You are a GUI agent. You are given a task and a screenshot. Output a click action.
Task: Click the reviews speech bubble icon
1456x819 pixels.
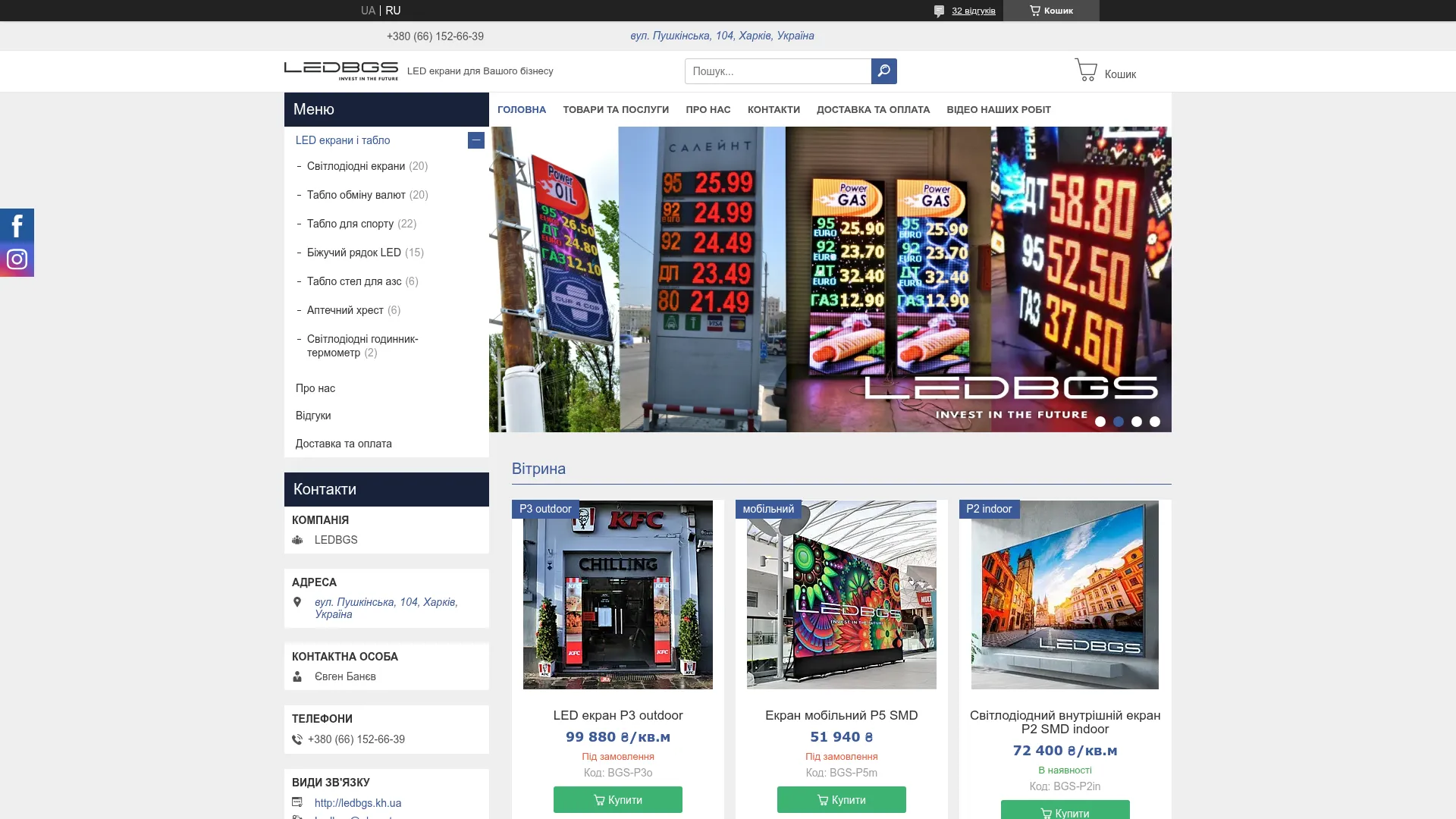click(939, 11)
